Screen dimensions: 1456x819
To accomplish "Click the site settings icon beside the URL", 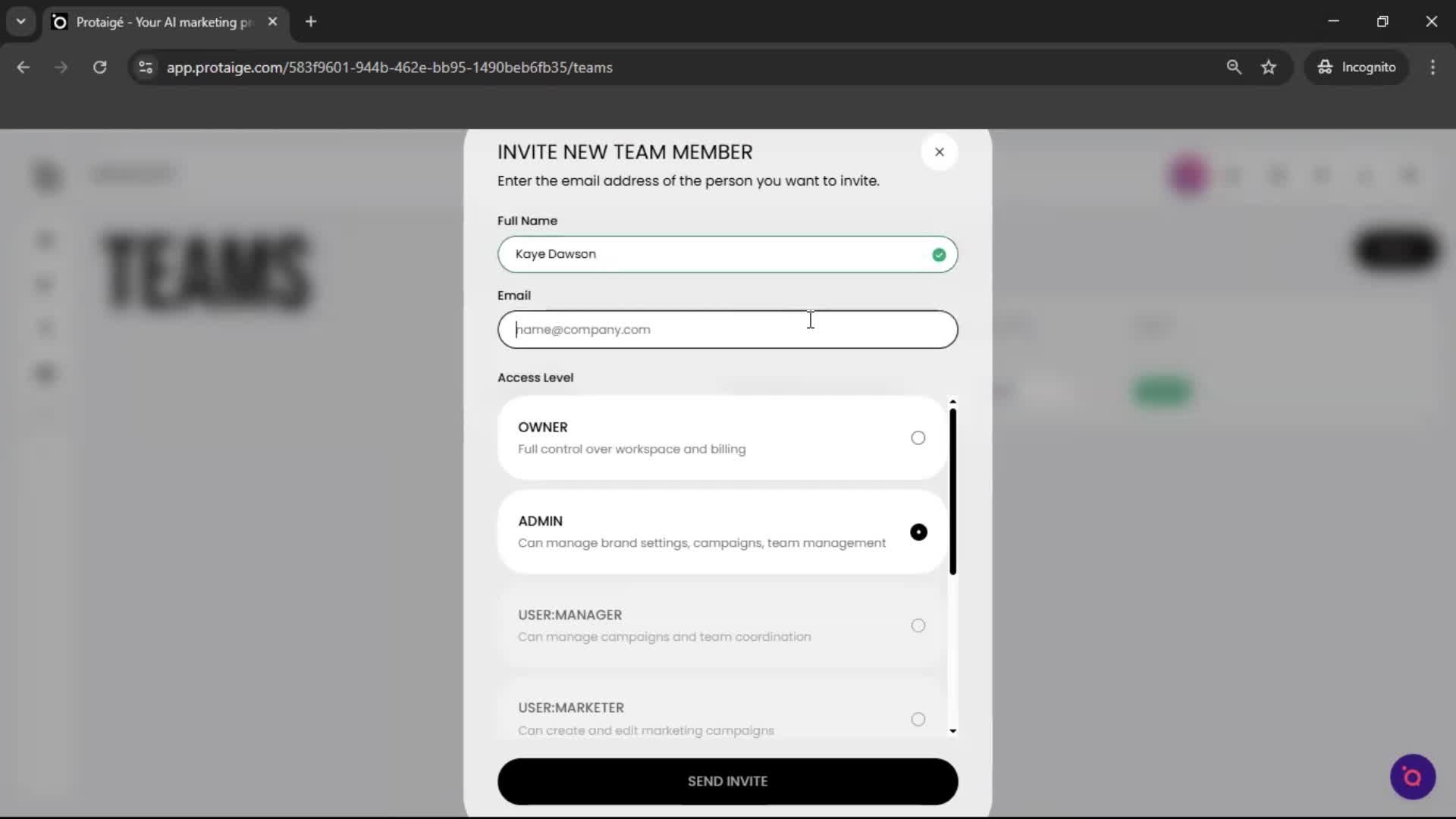I will pos(145,67).
